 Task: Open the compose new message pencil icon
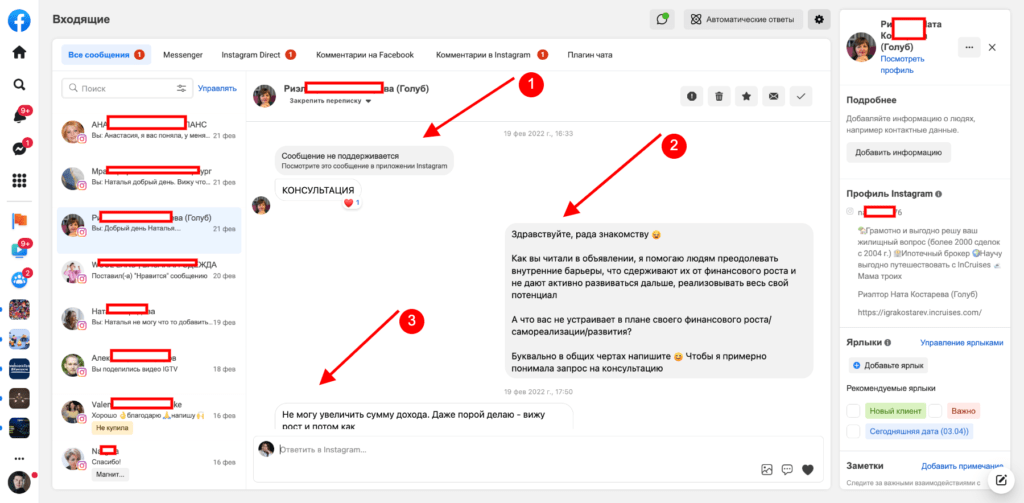1000,481
